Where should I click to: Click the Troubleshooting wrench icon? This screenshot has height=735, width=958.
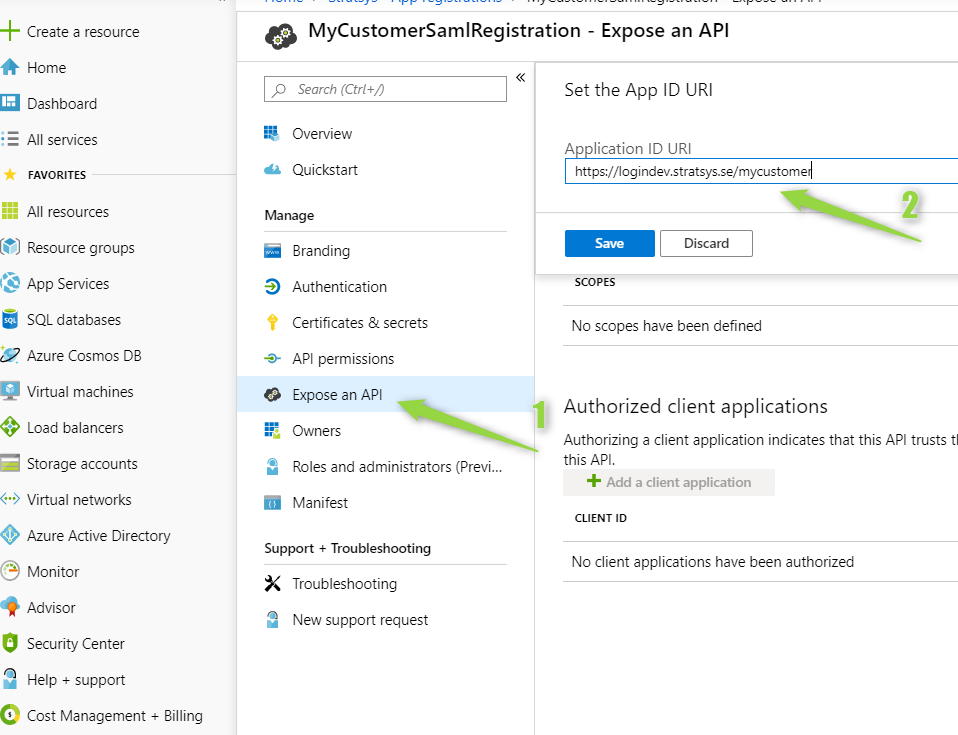tap(272, 583)
